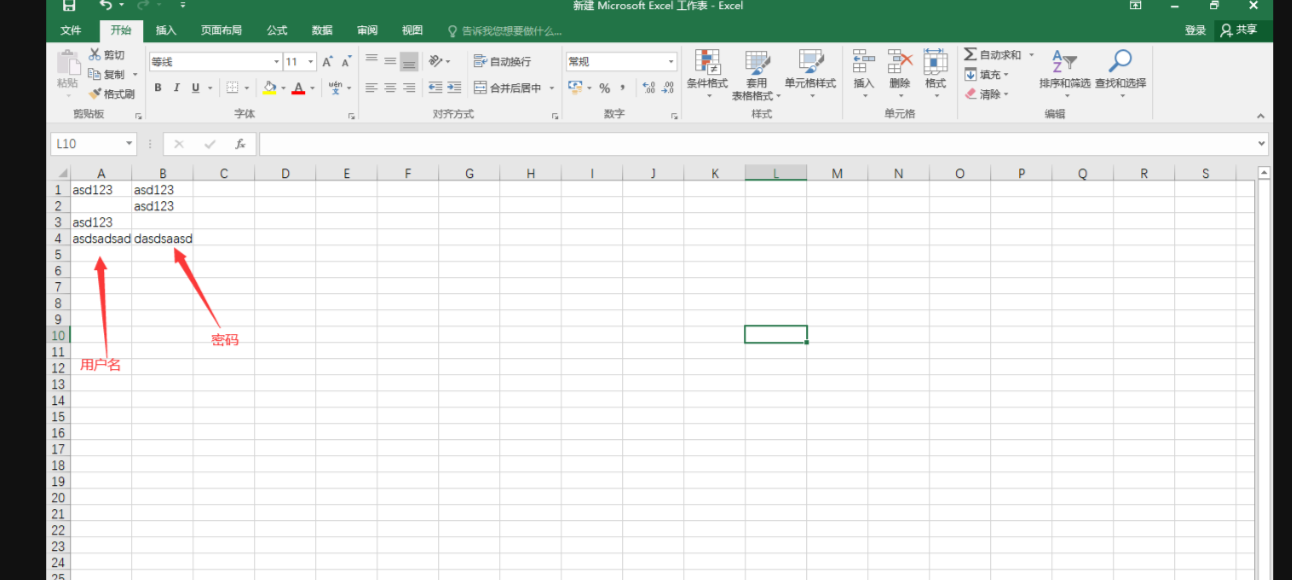This screenshot has height=580, width=1292.
Task: Click the vertical scrollbar up arrow
Action: (x=1264, y=173)
